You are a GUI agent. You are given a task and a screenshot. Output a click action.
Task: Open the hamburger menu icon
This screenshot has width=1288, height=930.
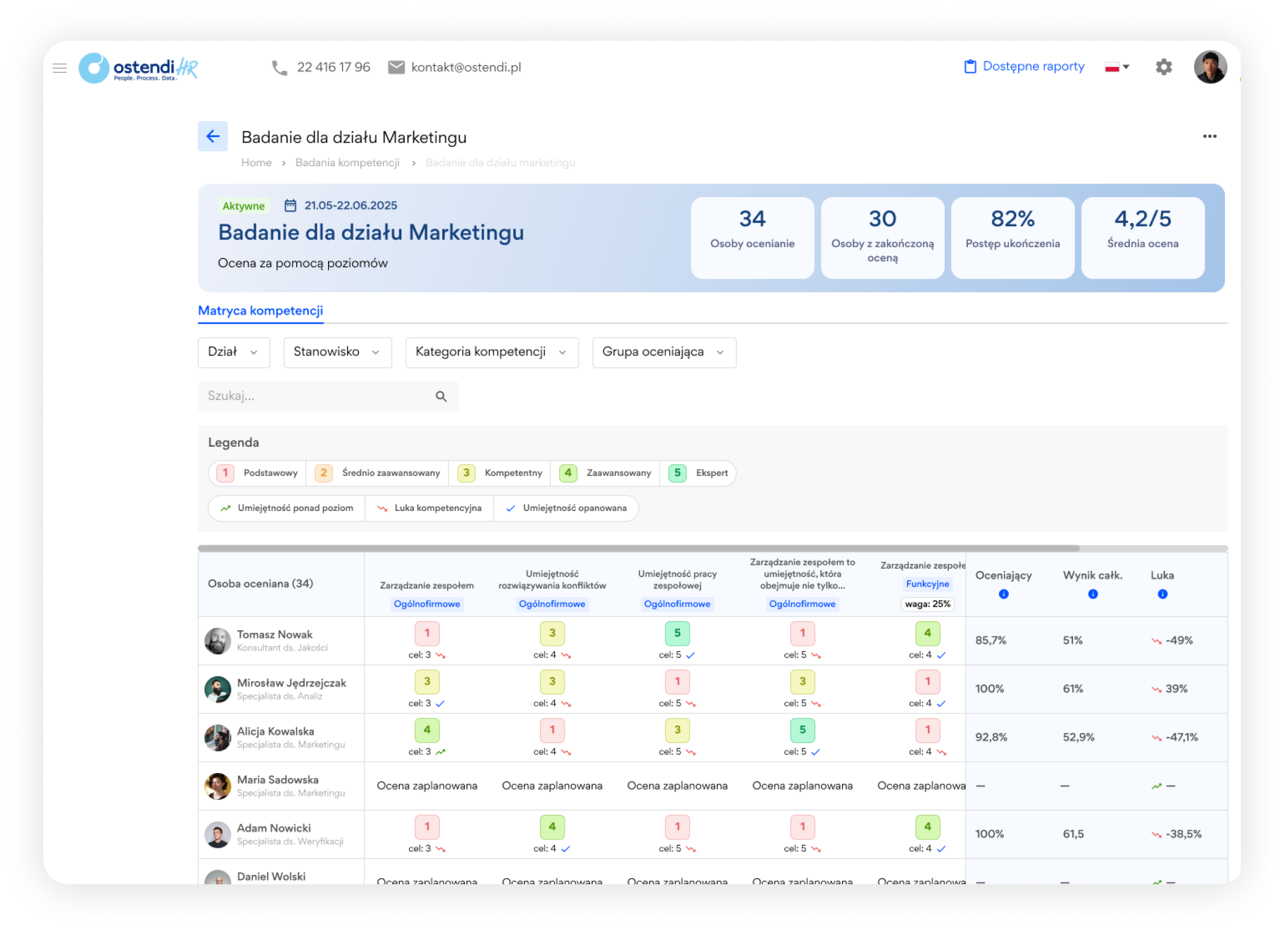coord(60,68)
